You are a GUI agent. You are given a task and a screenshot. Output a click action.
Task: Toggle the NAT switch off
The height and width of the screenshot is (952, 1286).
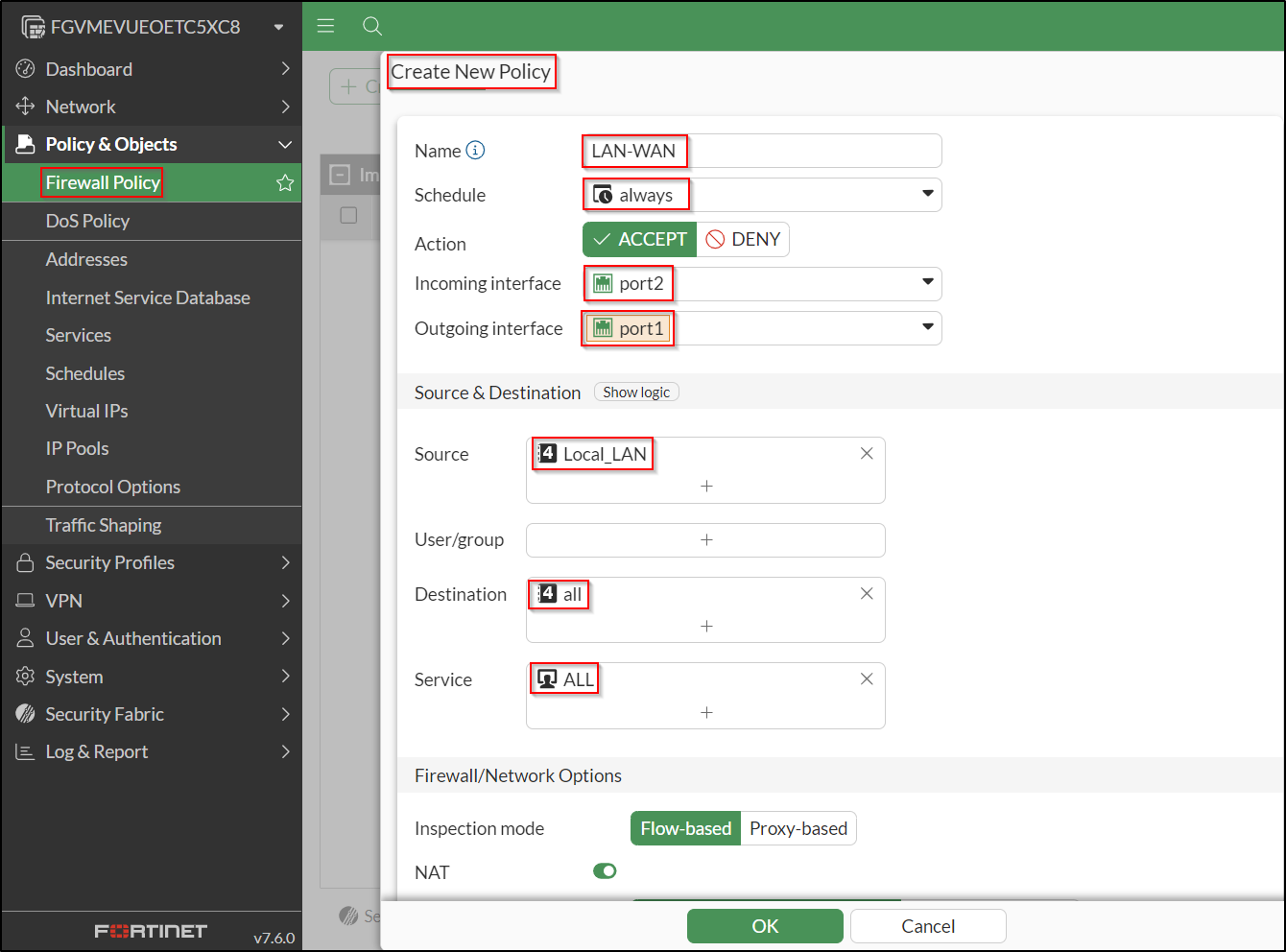click(605, 871)
